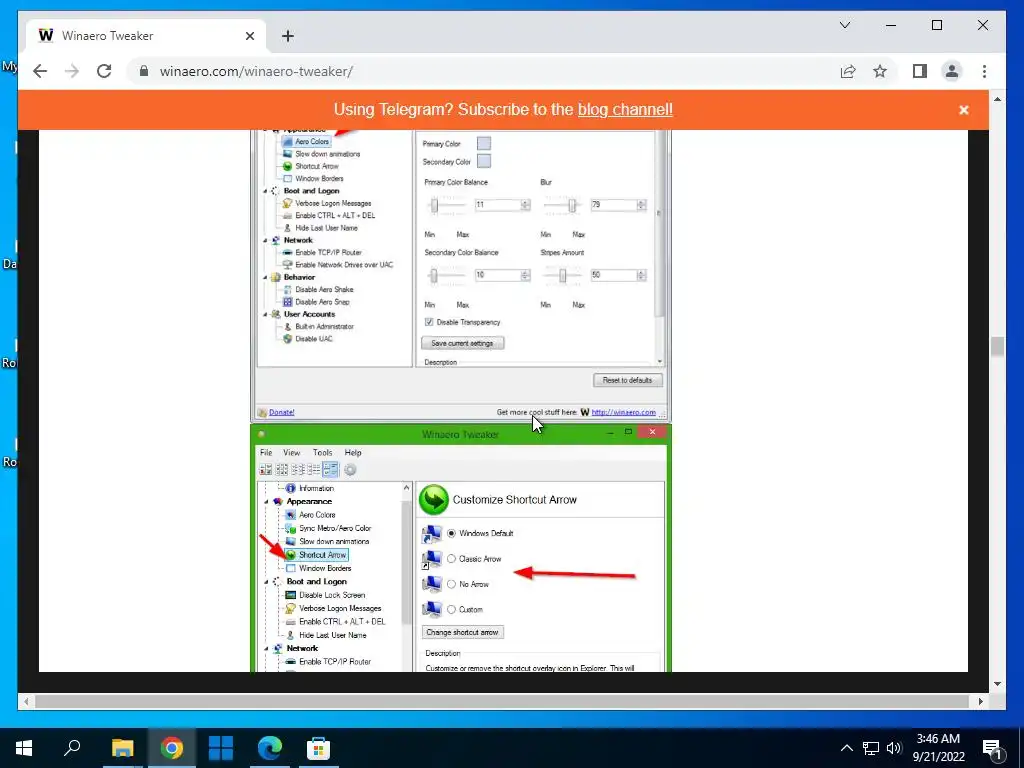Select the Classic Arrow radio option
The width and height of the screenshot is (1024, 768).
451,559
